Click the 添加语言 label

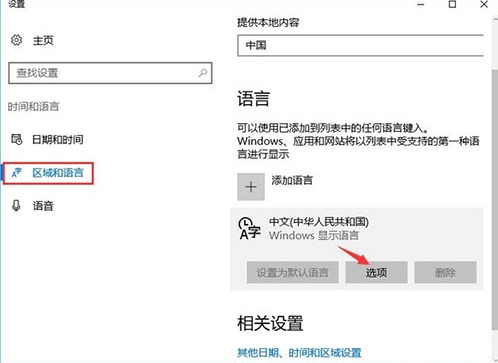292,180
